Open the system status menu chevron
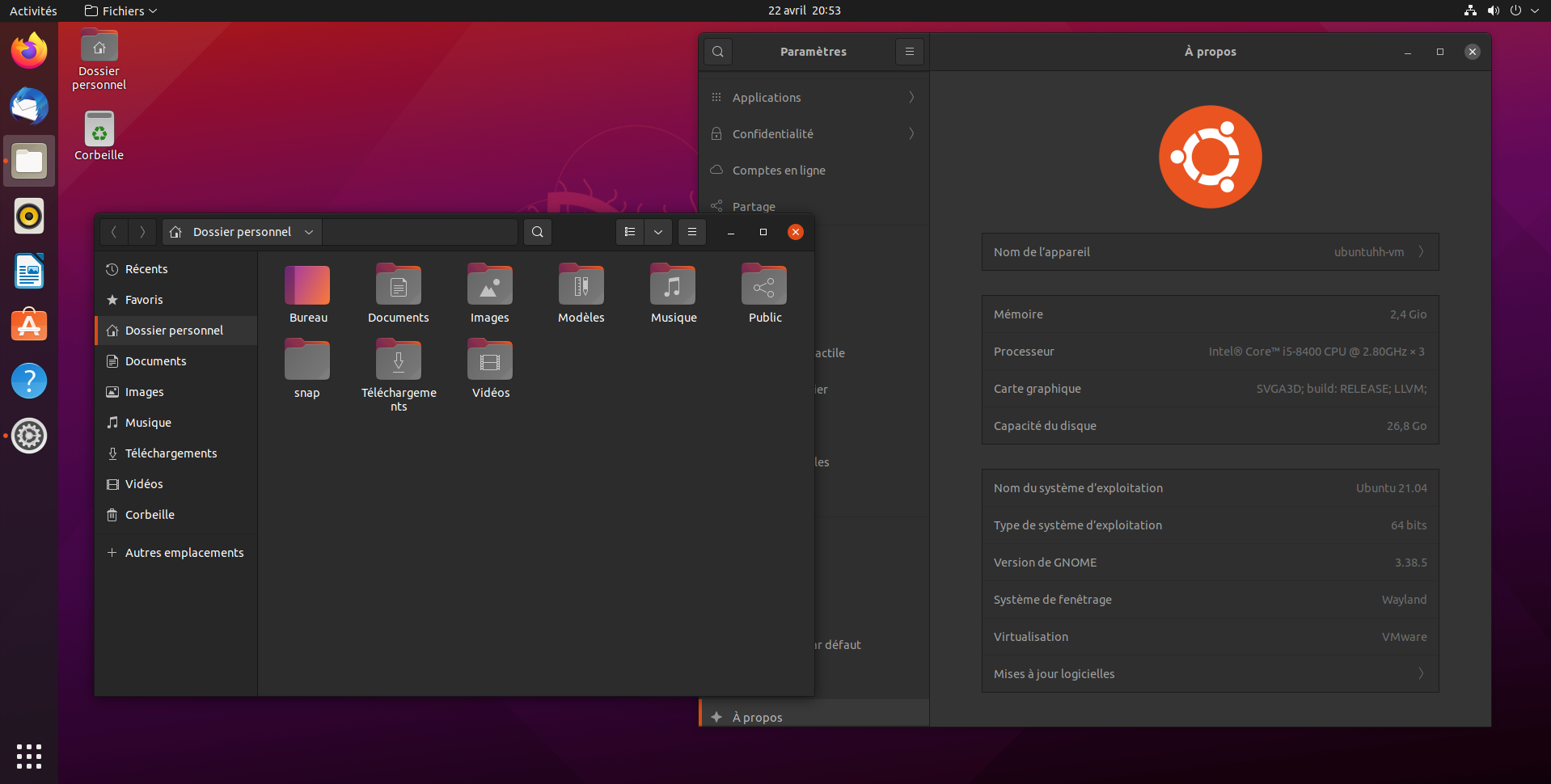The height and width of the screenshot is (784, 1551). [x=1536, y=11]
